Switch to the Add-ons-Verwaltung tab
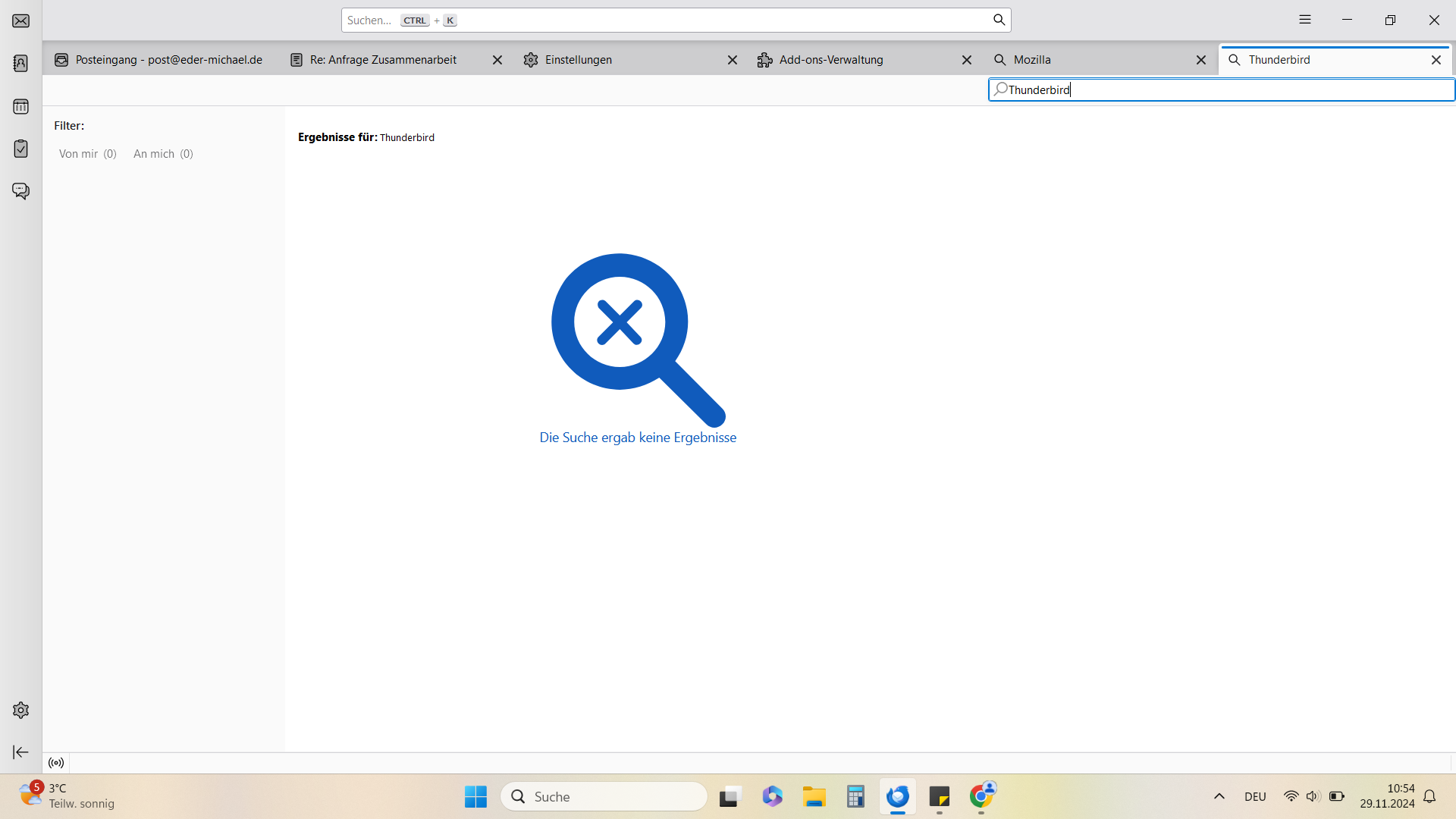Screen dimensions: 1456x819 (830, 60)
